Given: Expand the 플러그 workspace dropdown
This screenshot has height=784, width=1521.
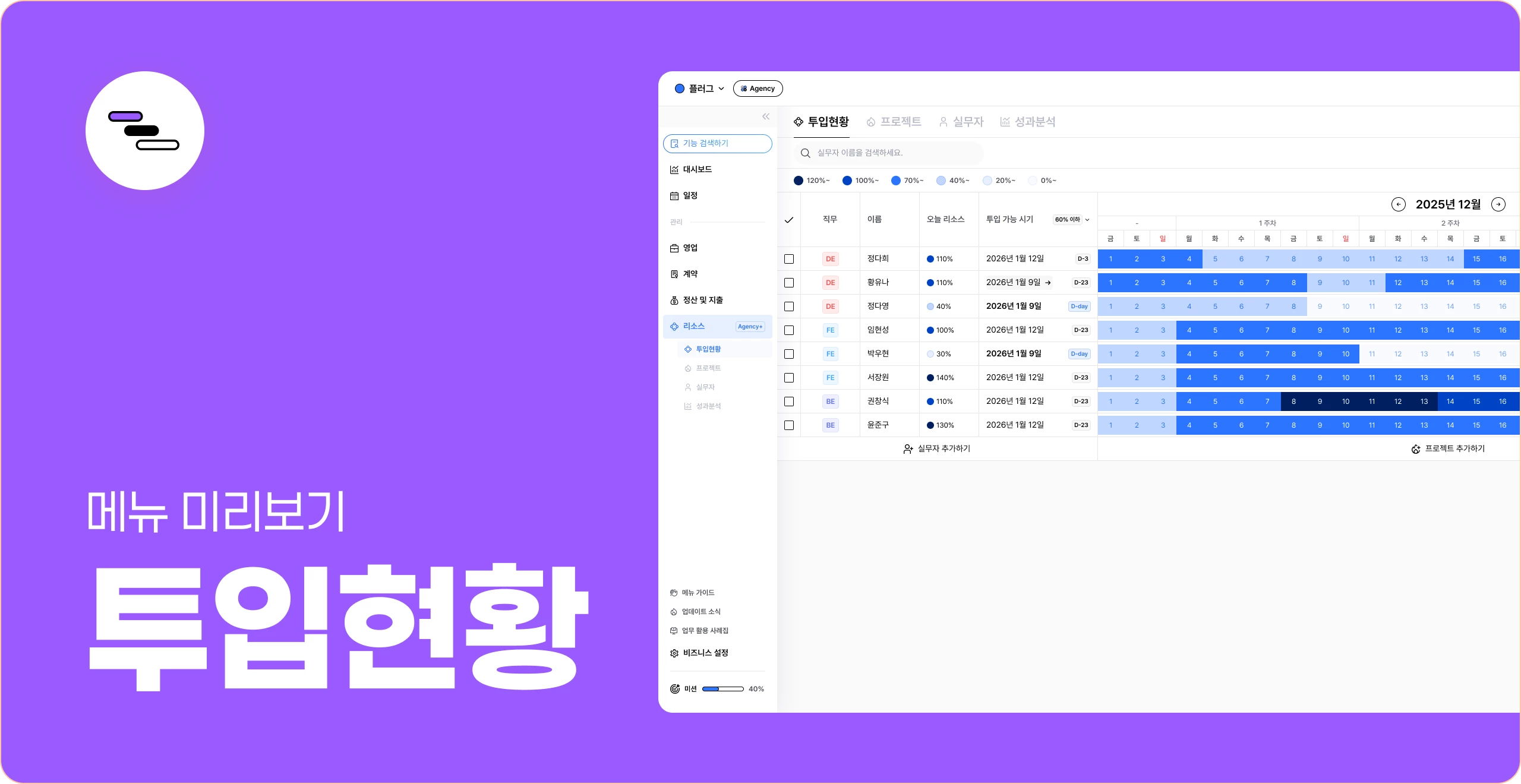Looking at the screenshot, I should tap(701, 88).
